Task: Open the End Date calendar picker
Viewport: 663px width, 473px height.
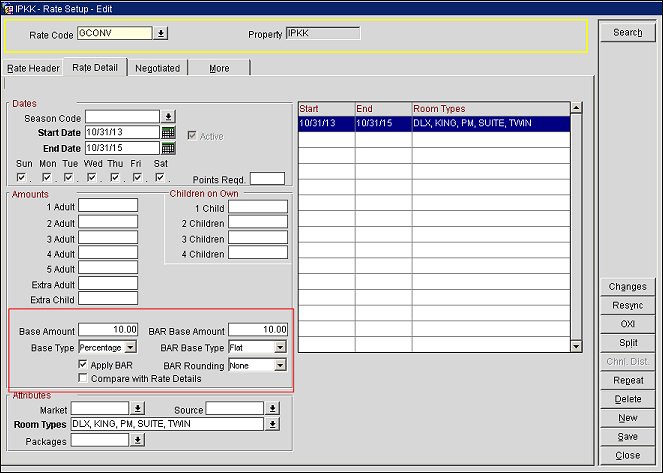Action: [x=168, y=148]
